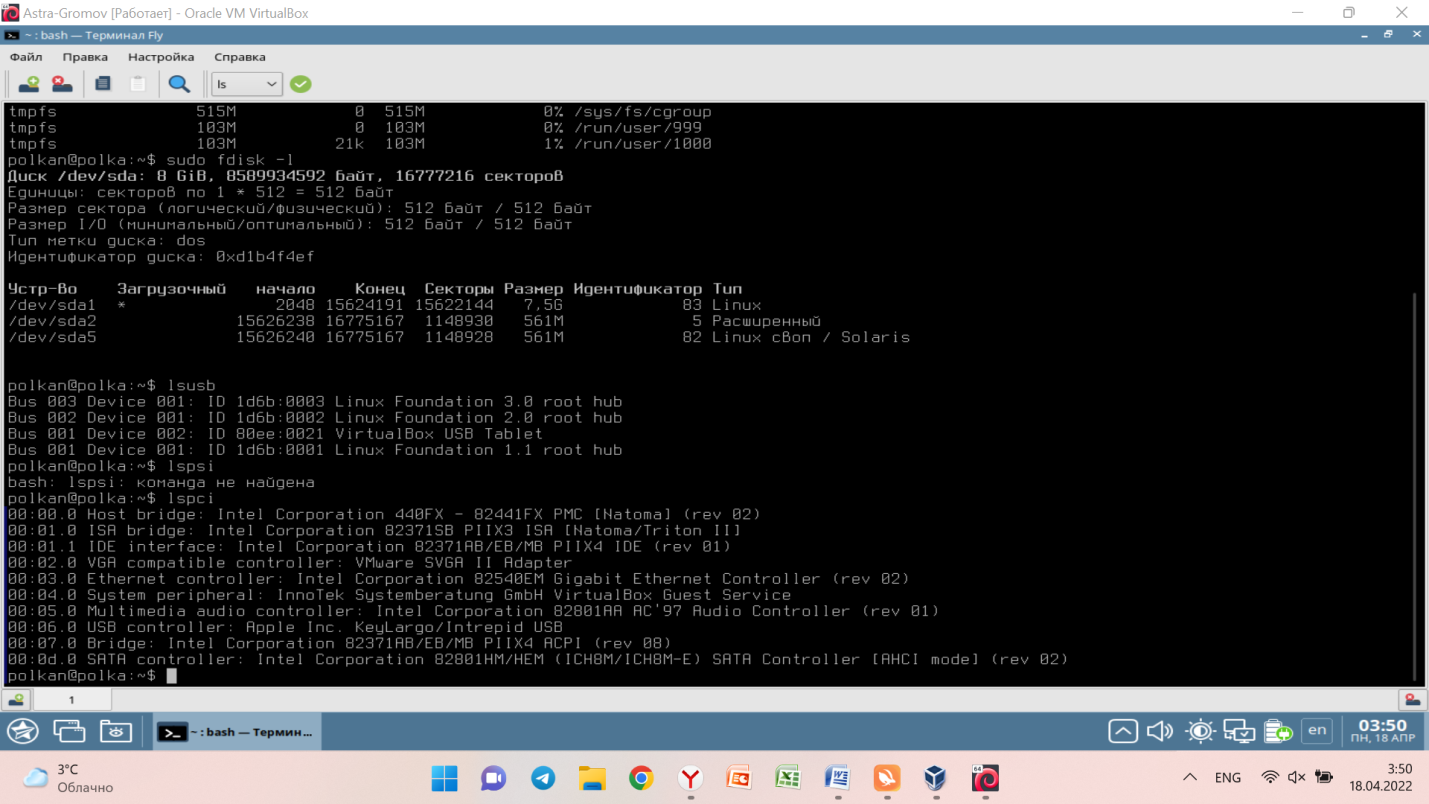Open a new terminal tab via toolbar icon
Viewport: 1429px width, 804px height.
29,84
